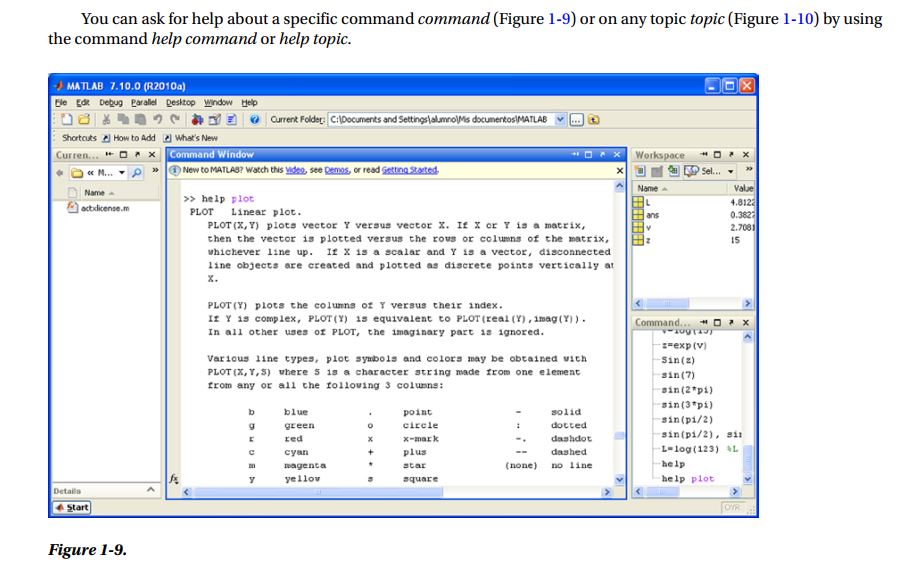
Task: Click the Paste toolbar icon
Action: 140,119
